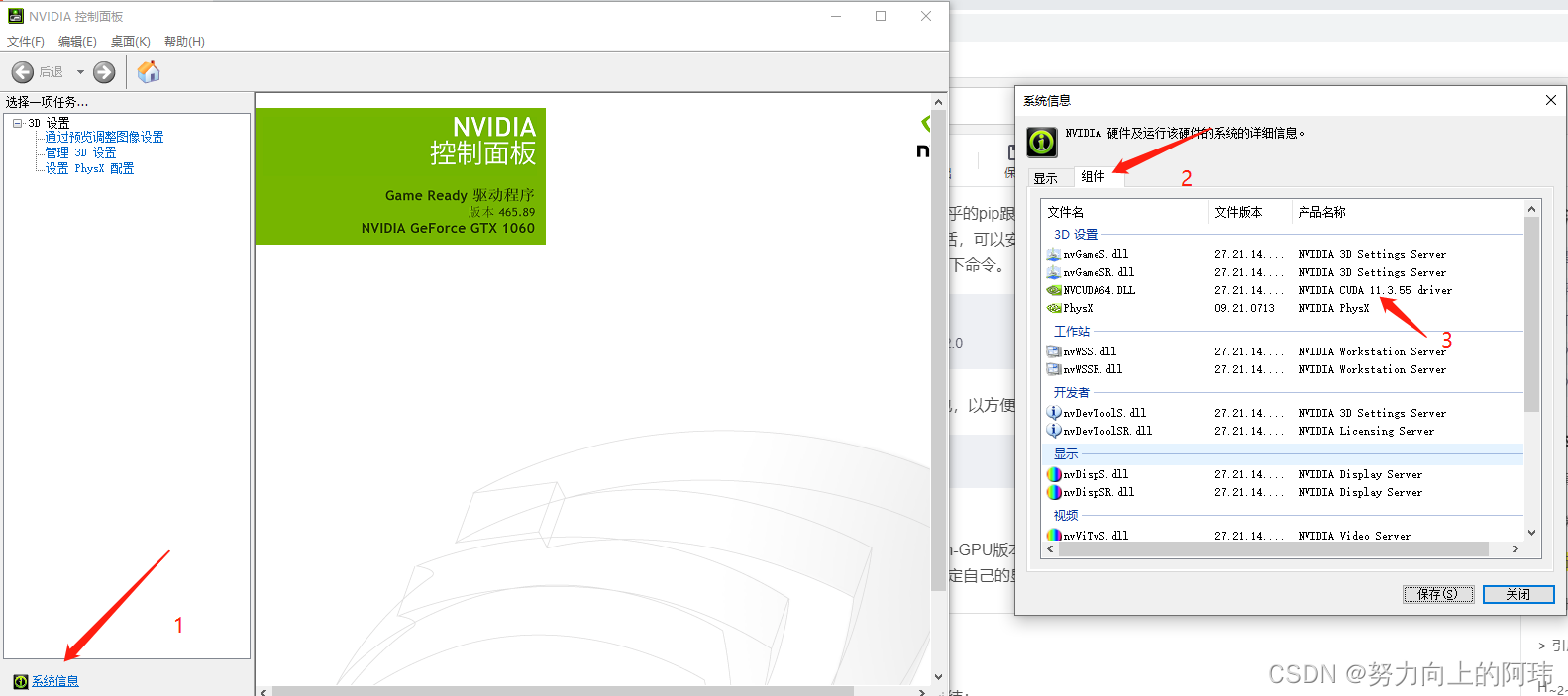Click the component list scroll down arrow
The height and width of the screenshot is (696, 1568).
(1531, 533)
